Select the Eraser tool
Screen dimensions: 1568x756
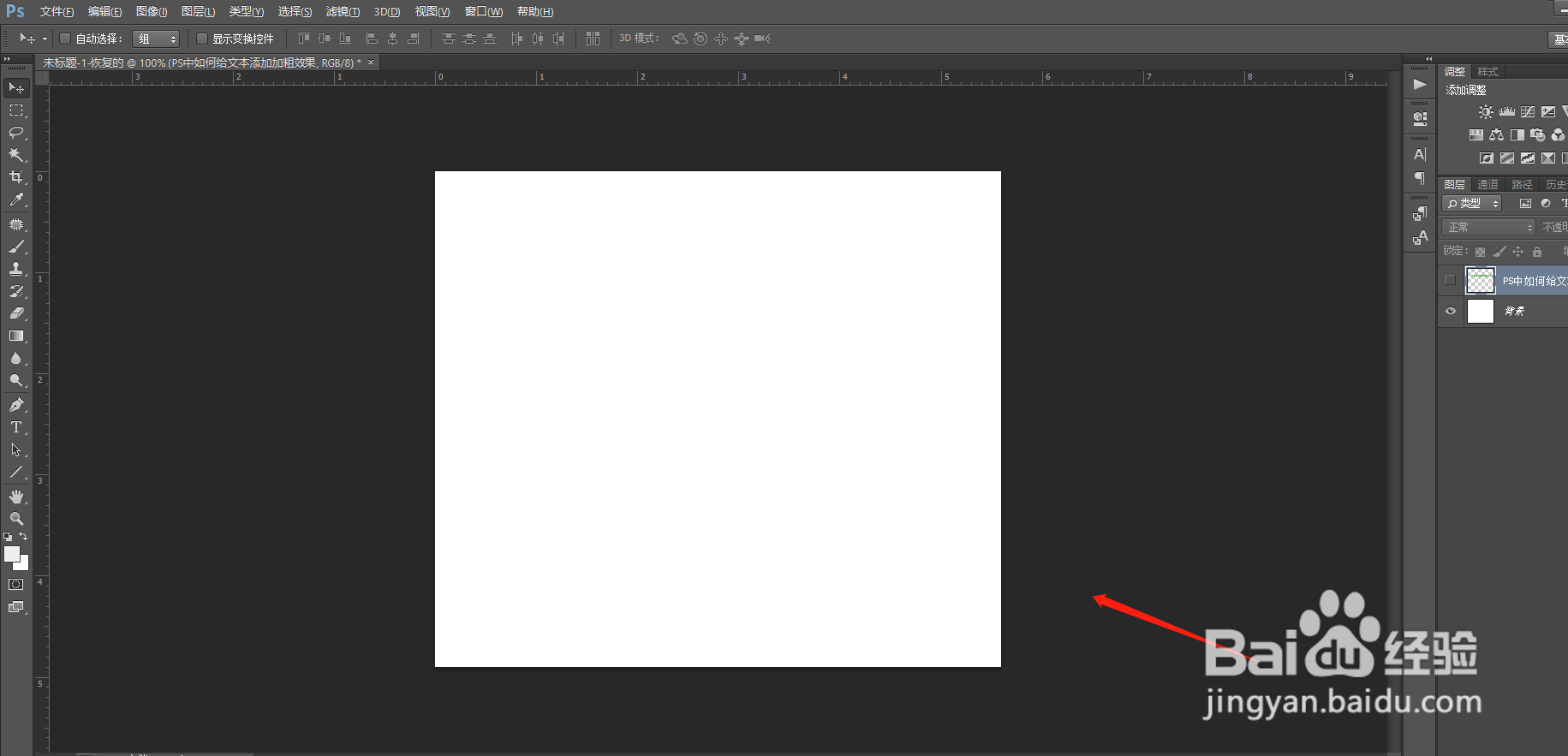[16, 313]
